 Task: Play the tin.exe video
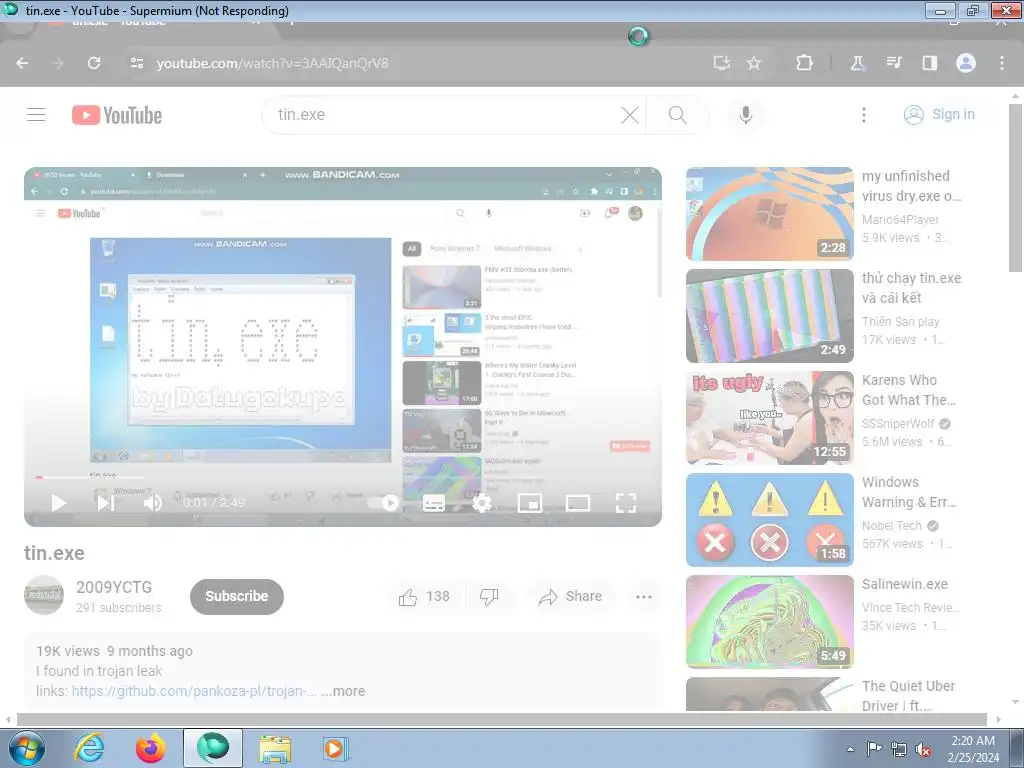(x=59, y=503)
